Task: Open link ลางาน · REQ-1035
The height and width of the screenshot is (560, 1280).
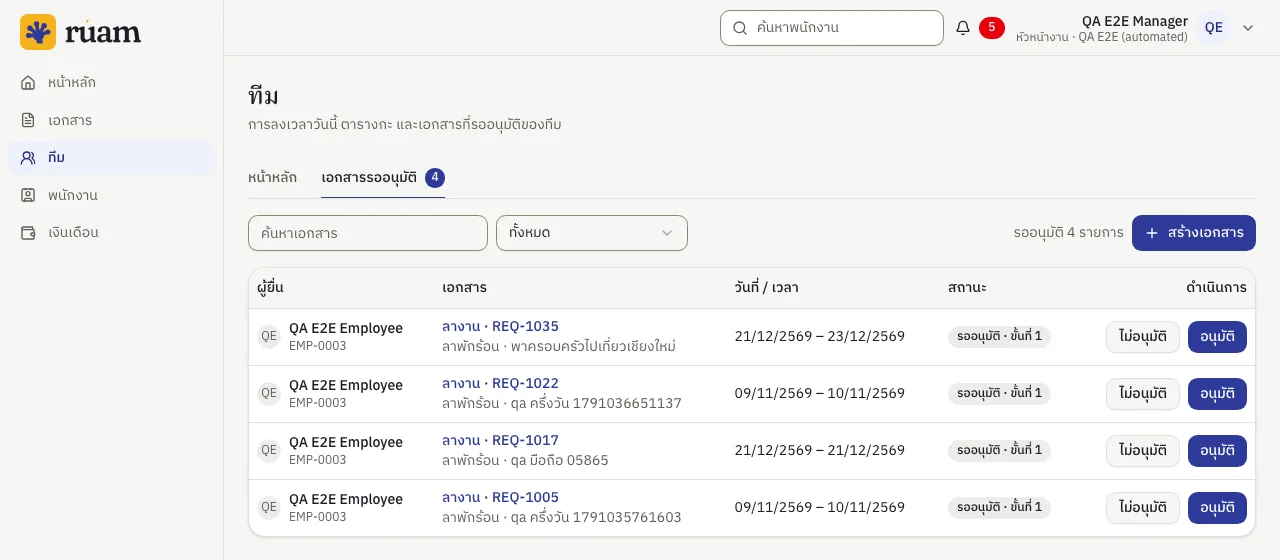Action: 500,326
